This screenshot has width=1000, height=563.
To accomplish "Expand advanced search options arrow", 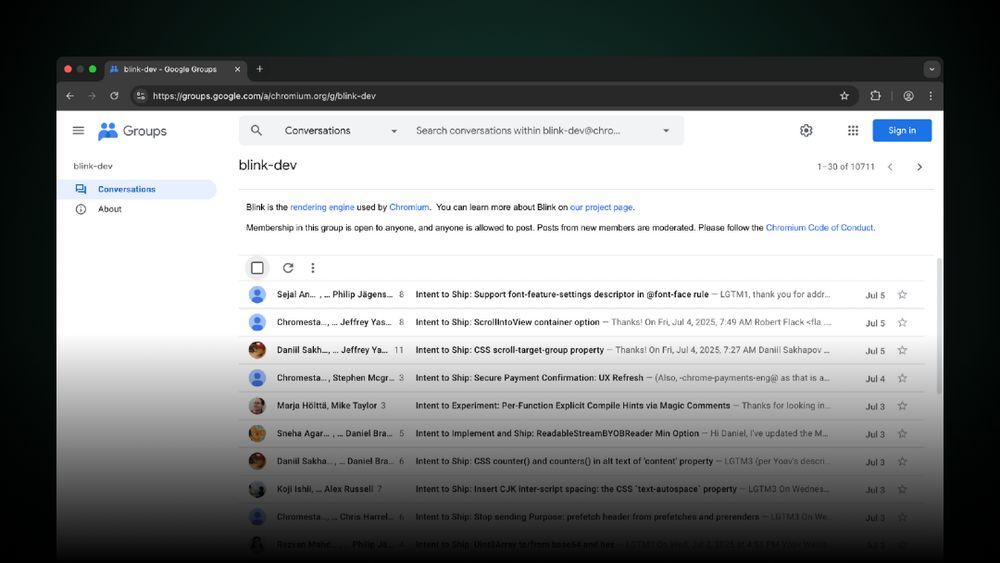I will pyautogui.click(x=666, y=130).
